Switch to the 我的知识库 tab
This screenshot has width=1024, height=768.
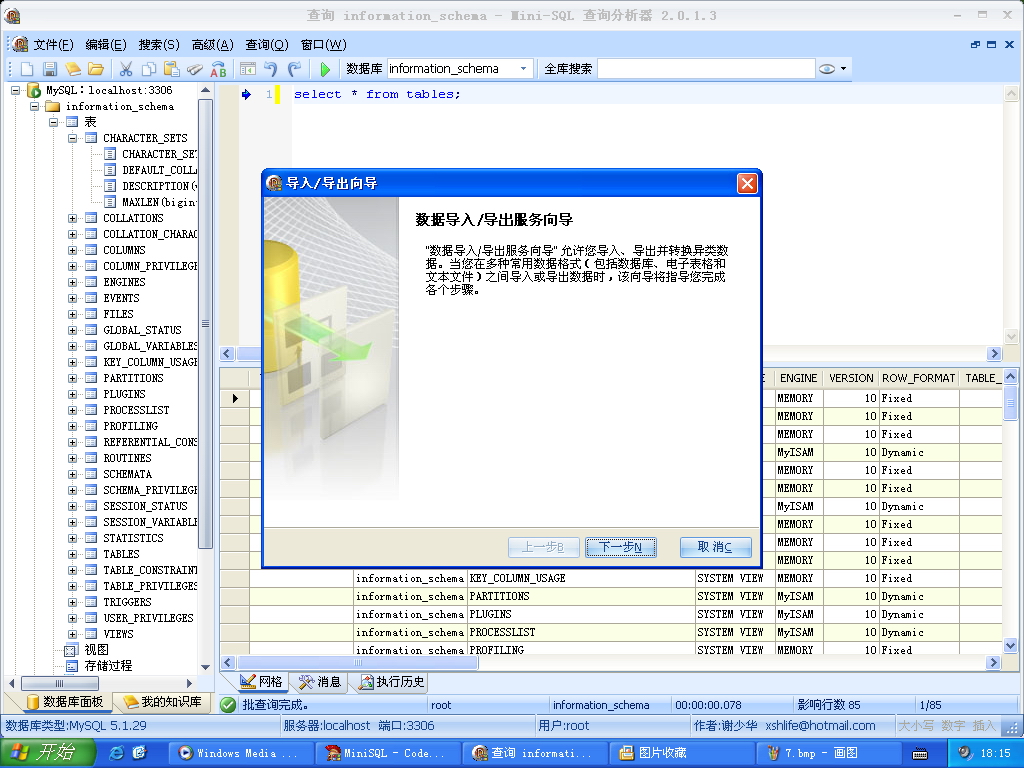164,702
